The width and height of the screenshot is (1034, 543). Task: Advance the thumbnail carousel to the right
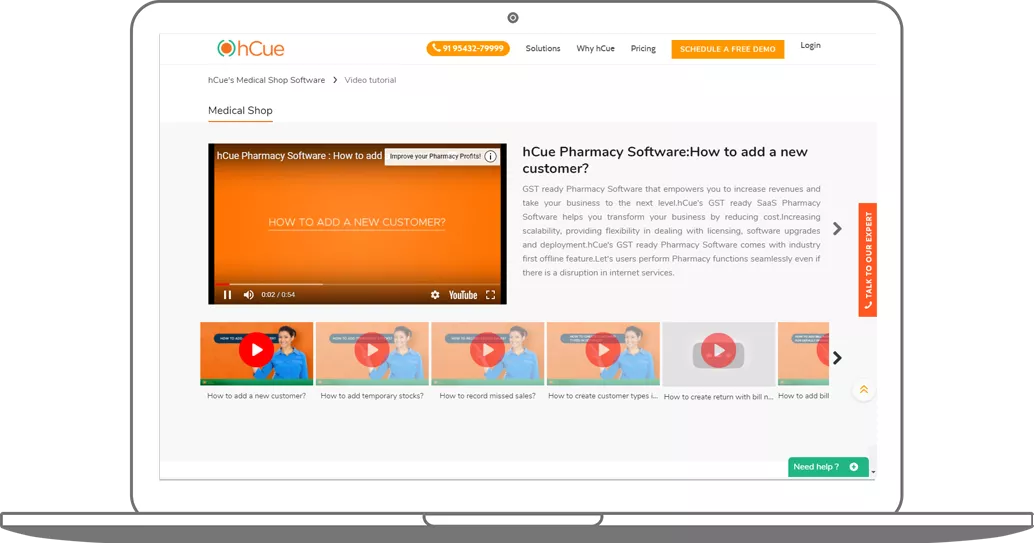pyautogui.click(x=837, y=358)
